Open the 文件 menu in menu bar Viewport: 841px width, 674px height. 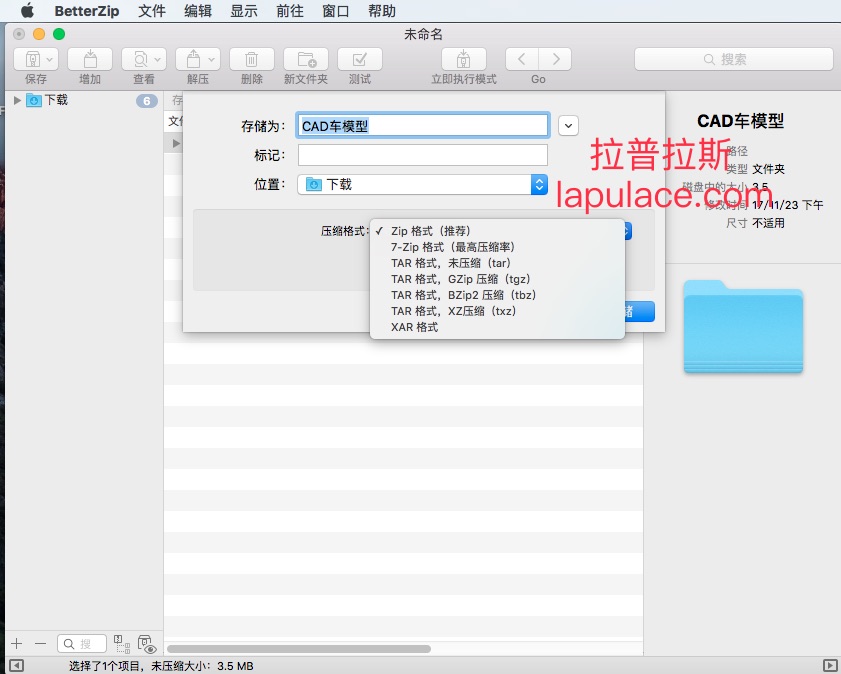[x=152, y=11]
